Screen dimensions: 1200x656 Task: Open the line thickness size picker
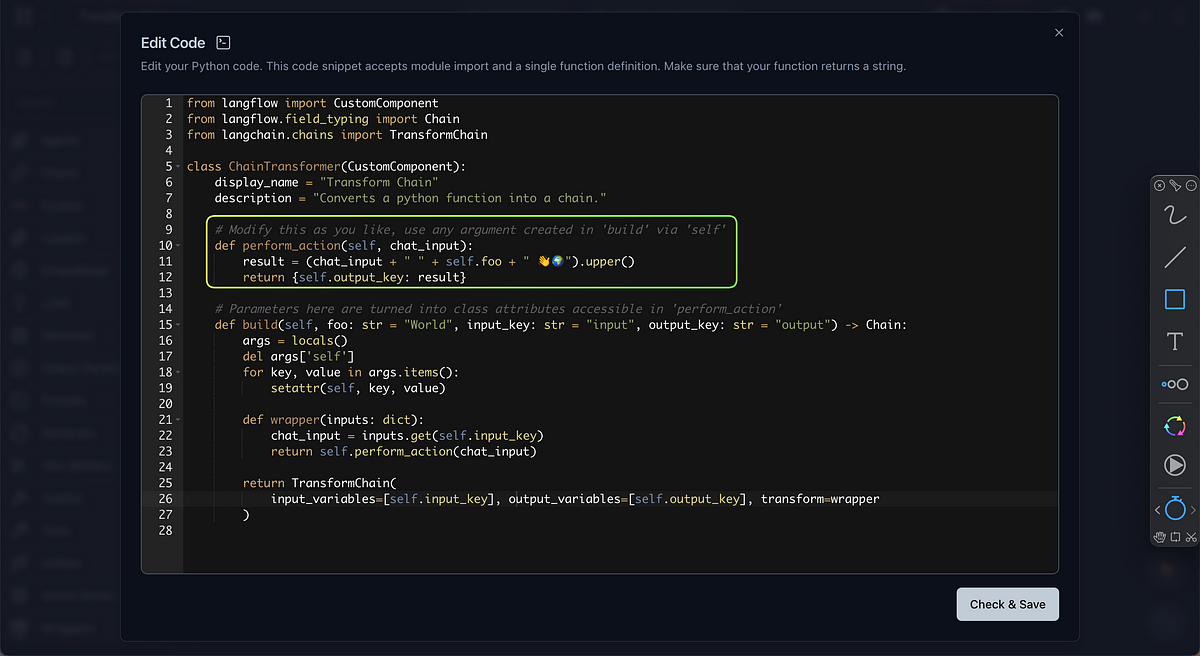1175,384
